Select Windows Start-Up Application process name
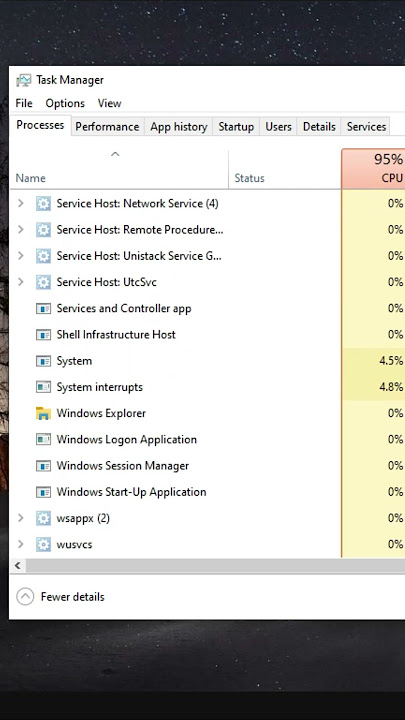The image size is (405, 720). pos(131,492)
